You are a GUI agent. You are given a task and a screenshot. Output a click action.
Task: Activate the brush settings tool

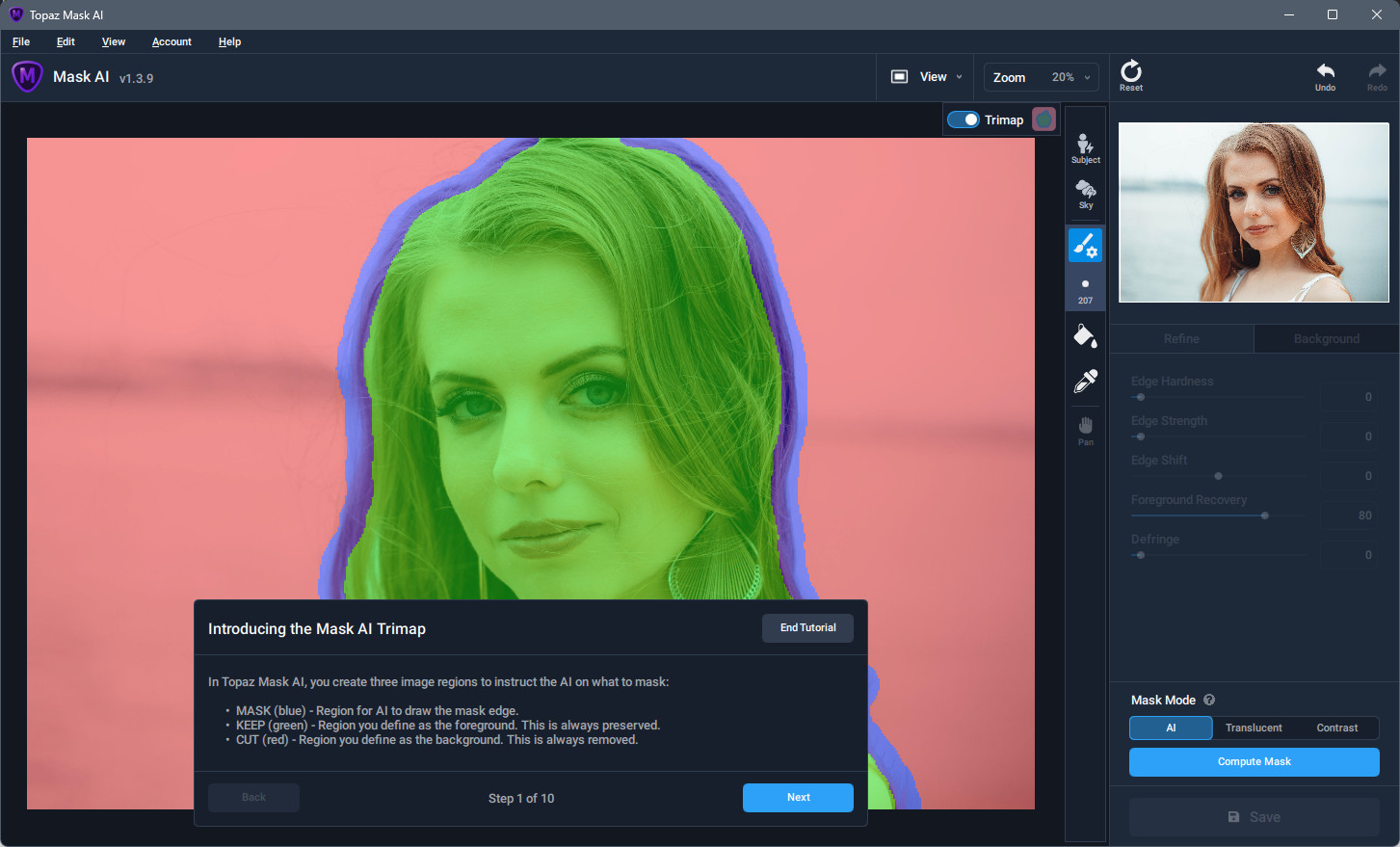click(x=1085, y=246)
